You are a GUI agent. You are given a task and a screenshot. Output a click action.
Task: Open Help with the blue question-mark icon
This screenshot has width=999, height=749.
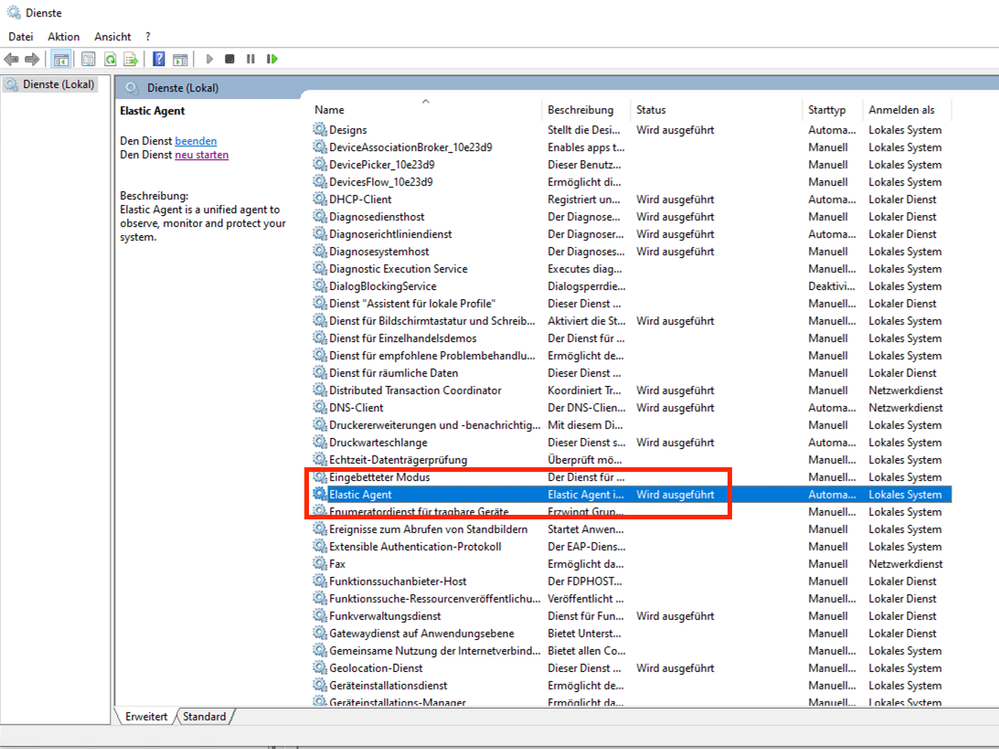click(159, 59)
